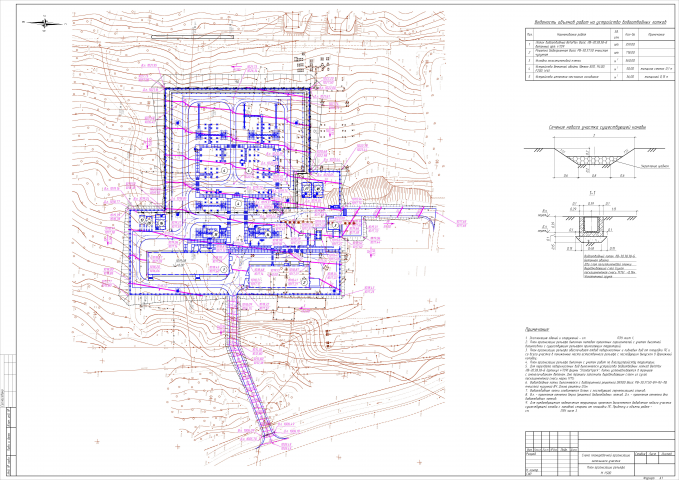Select row 1 of the volumes table
679x480 pixels.
[x=600, y=44]
